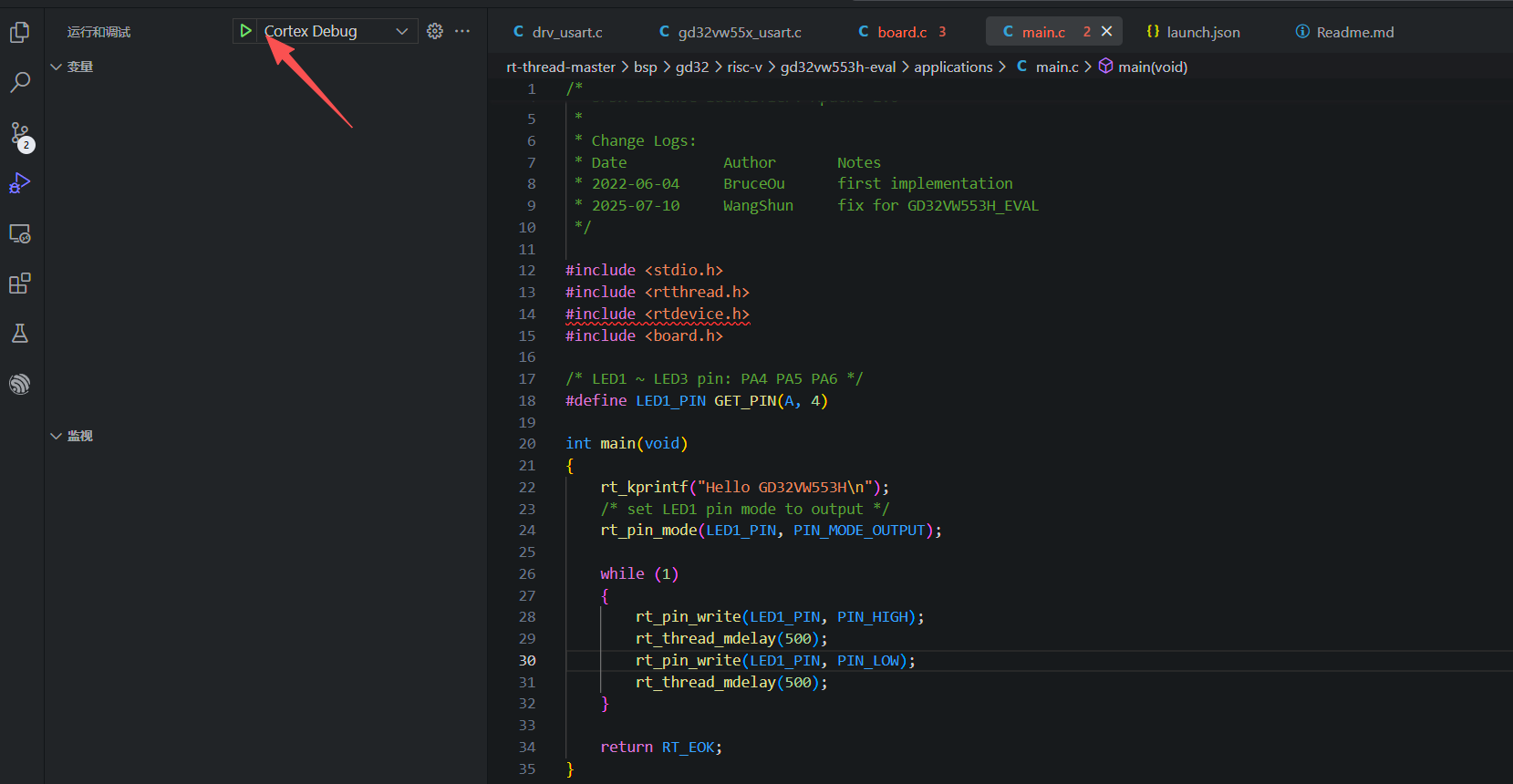Select the Cortex Debug configuration dropdown

click(x=337, y=31)
